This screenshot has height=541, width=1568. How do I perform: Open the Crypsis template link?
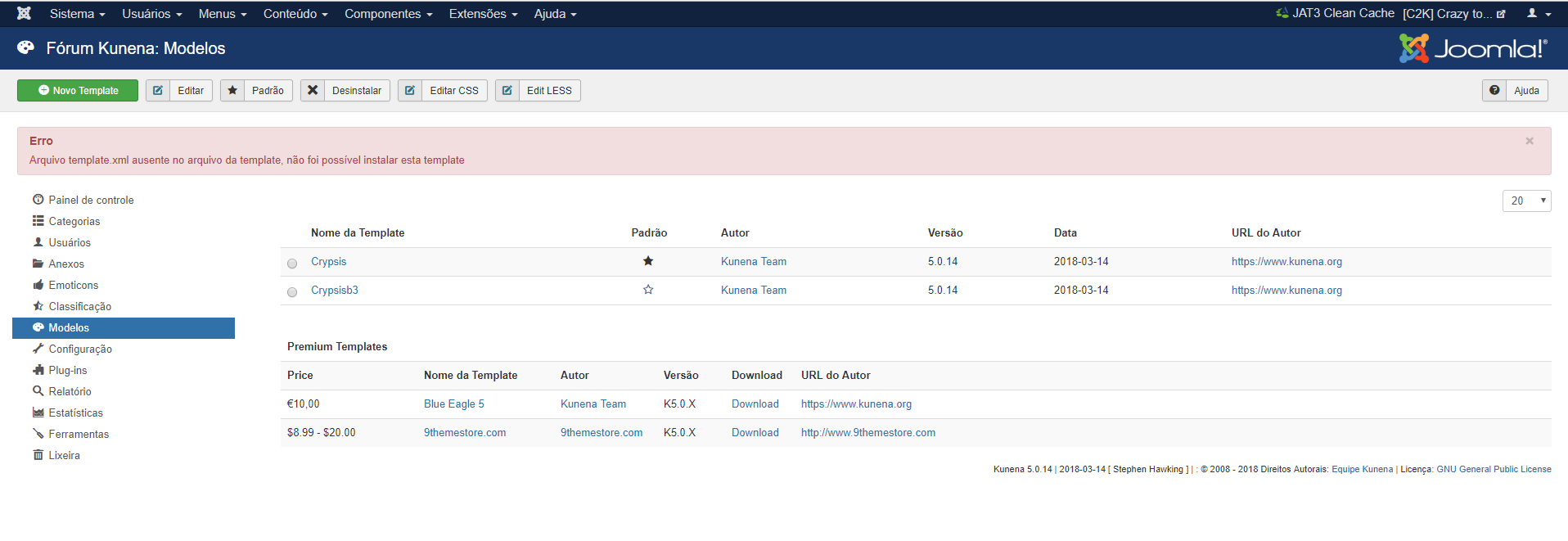[328, 262]
